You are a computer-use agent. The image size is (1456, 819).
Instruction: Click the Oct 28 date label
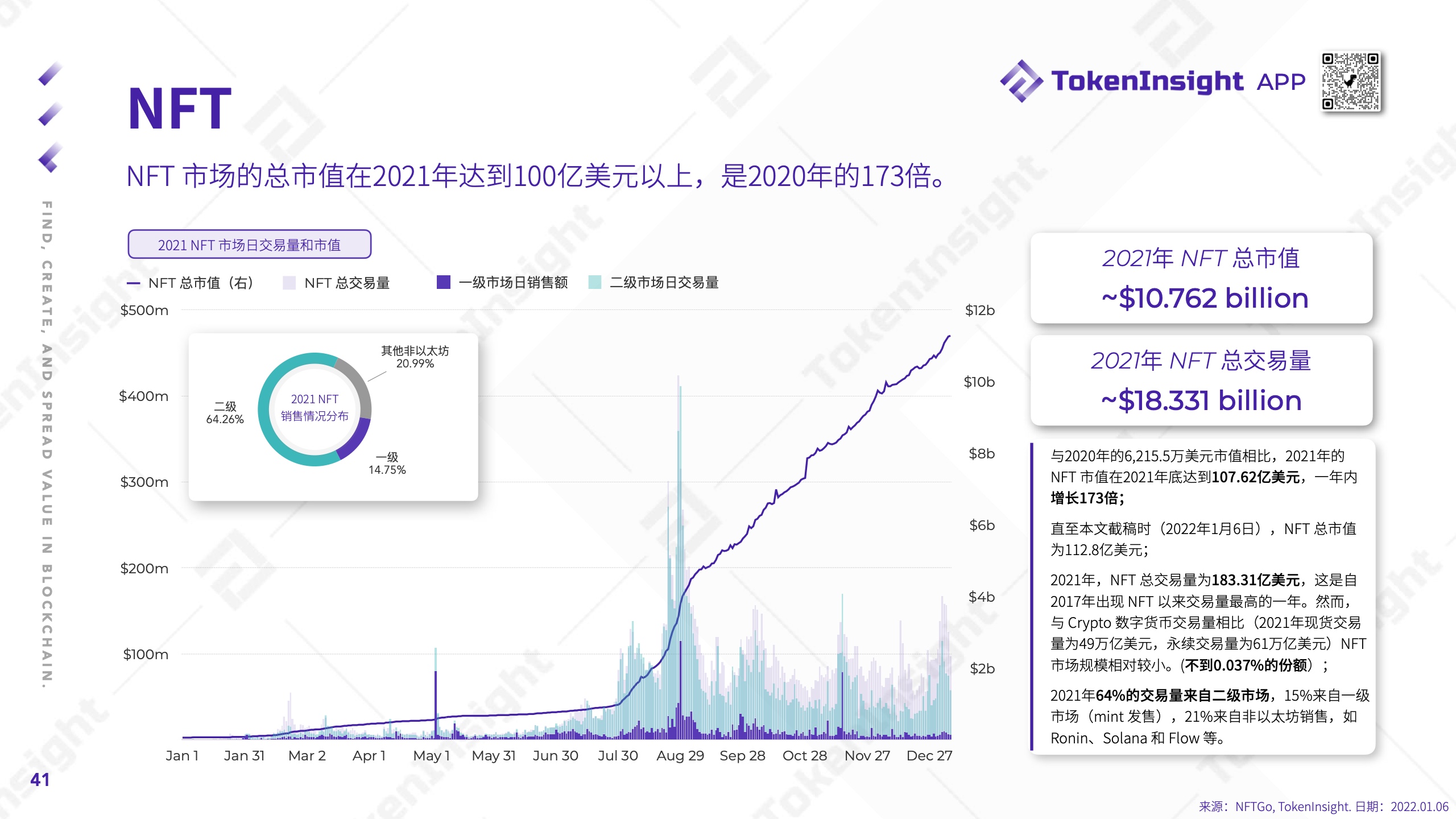pyautogui.click(x=805, y=756)
